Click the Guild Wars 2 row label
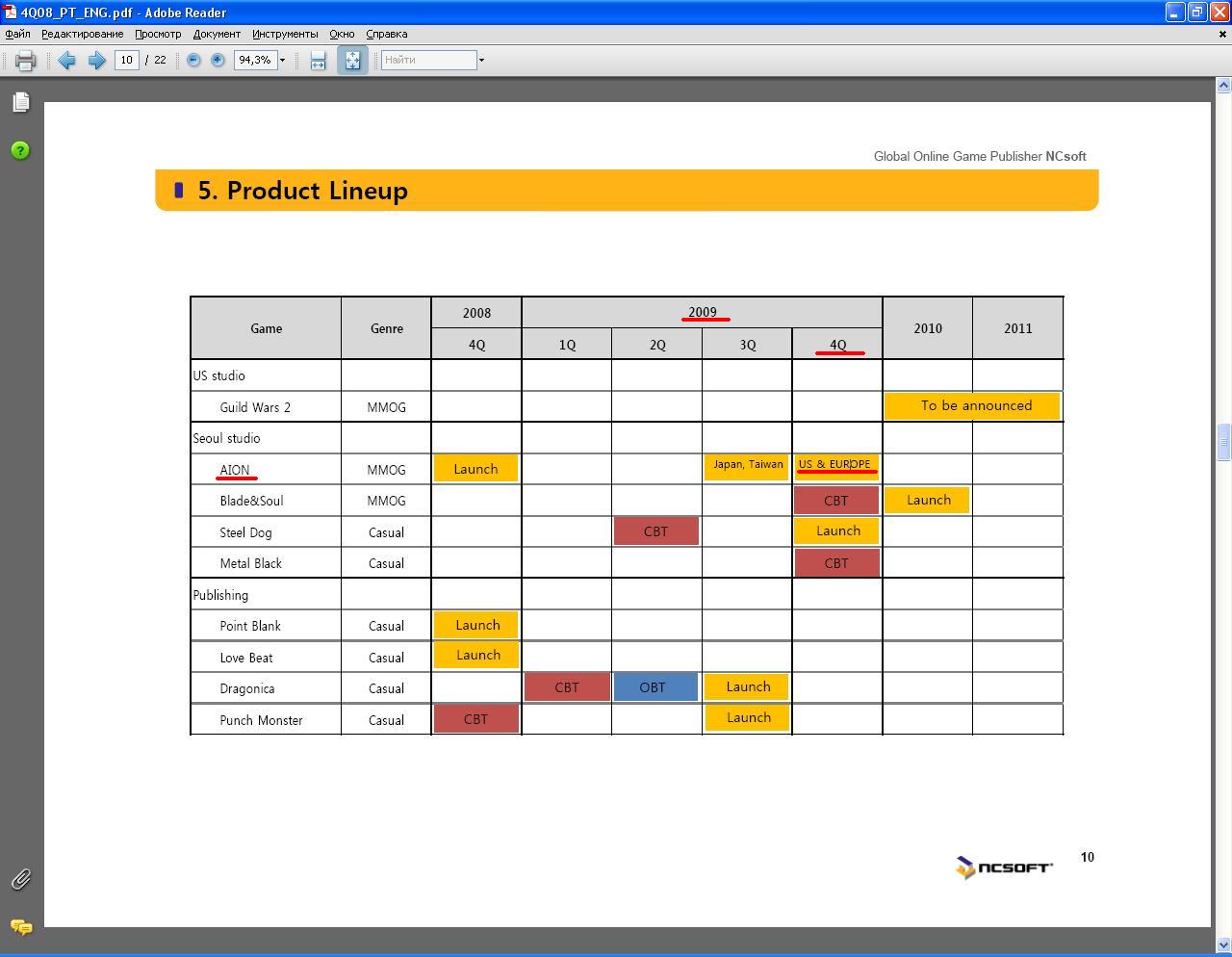This screenshot has height=957, width=1232. (x=255, y=407)
